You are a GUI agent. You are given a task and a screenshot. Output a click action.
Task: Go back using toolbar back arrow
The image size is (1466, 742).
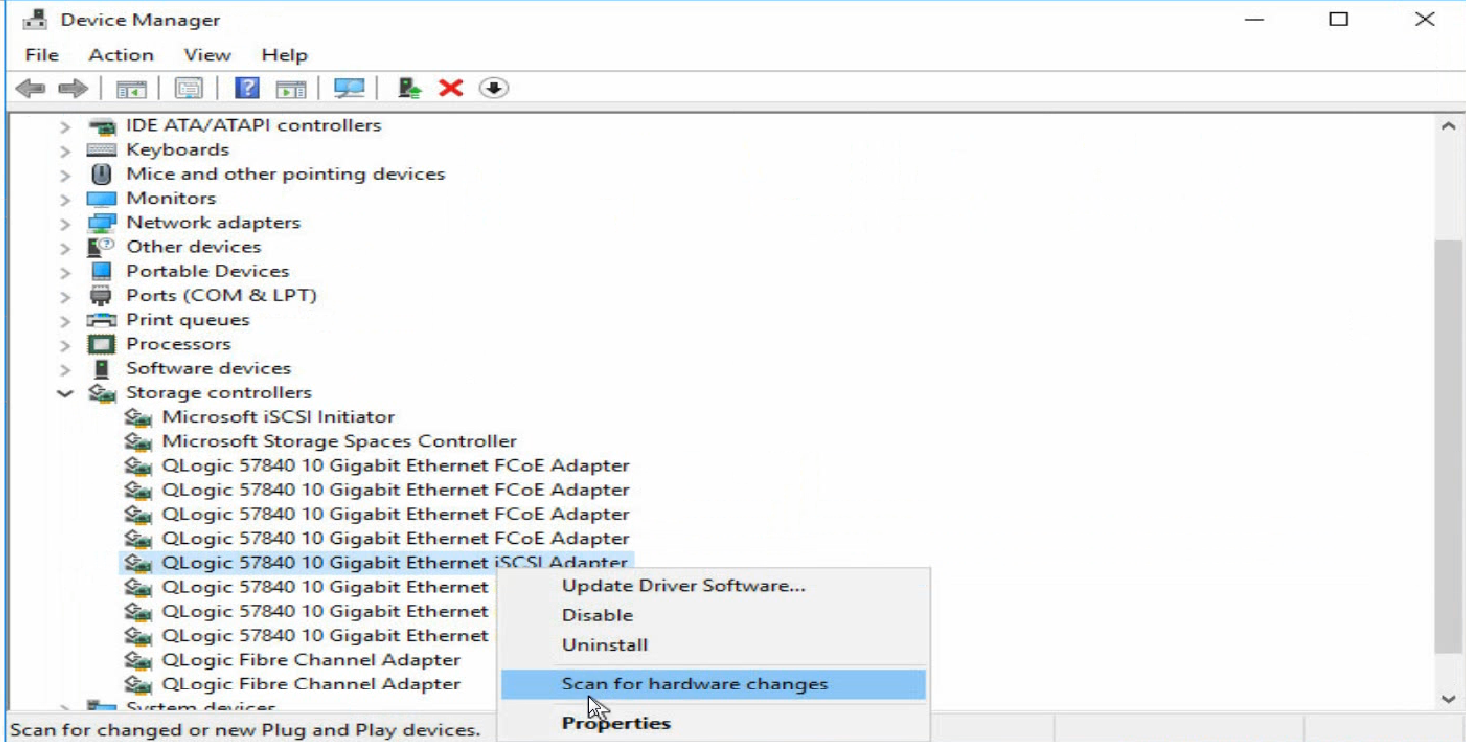31,88
